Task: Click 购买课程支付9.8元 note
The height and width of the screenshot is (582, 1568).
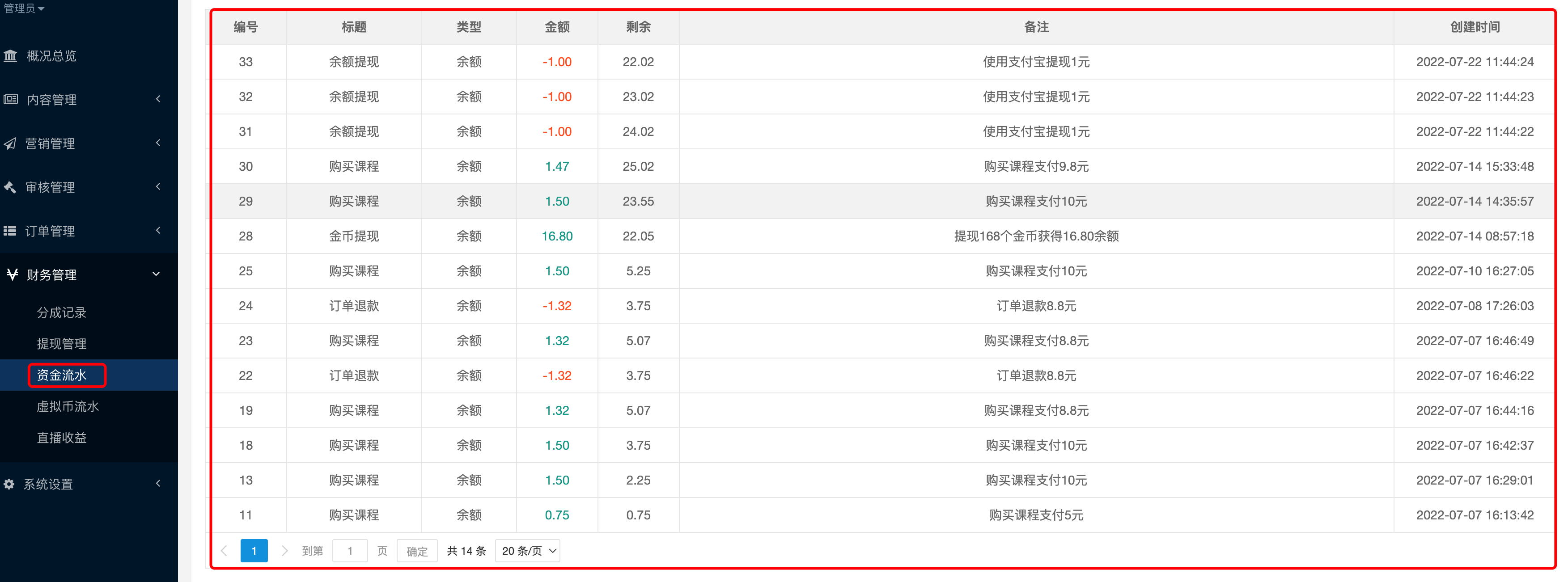Action: tap(1037, 167)
